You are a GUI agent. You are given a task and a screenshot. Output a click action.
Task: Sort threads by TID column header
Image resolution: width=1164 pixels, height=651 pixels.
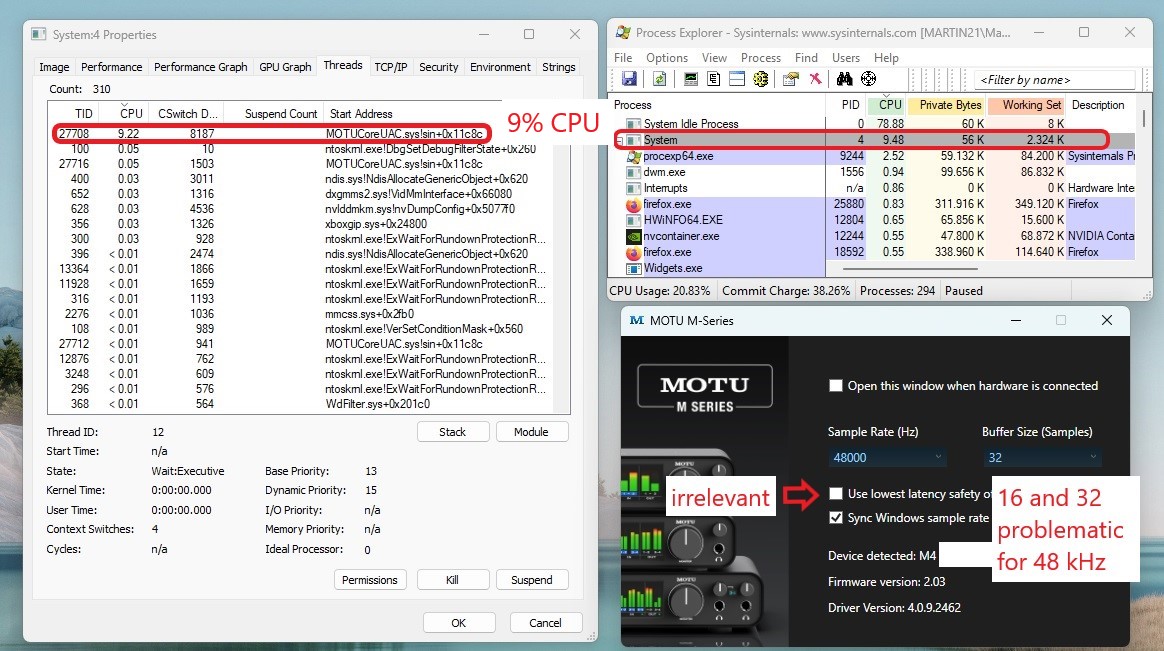[75, 114]
